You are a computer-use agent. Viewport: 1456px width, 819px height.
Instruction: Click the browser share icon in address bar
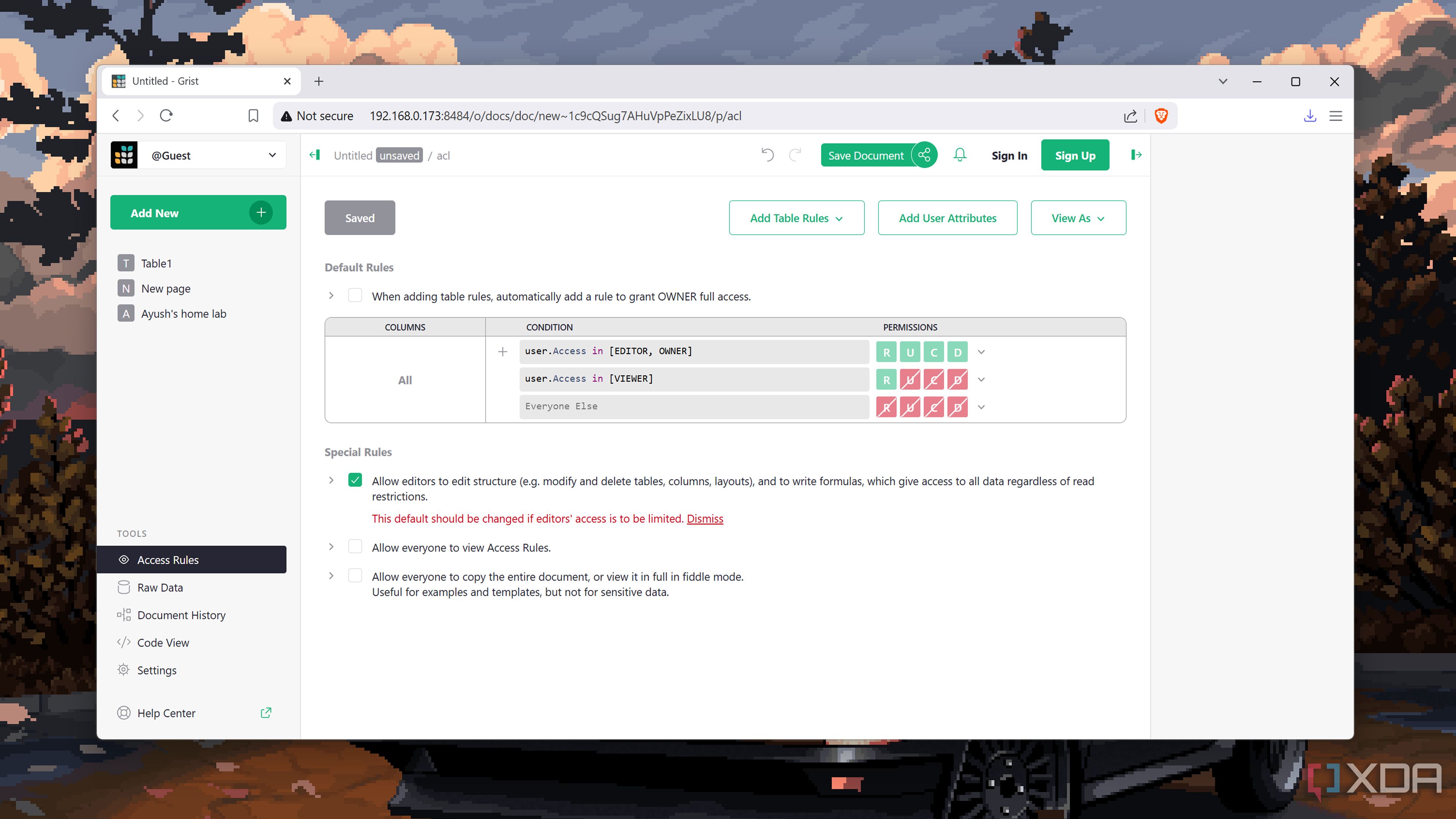point(1130,116)
